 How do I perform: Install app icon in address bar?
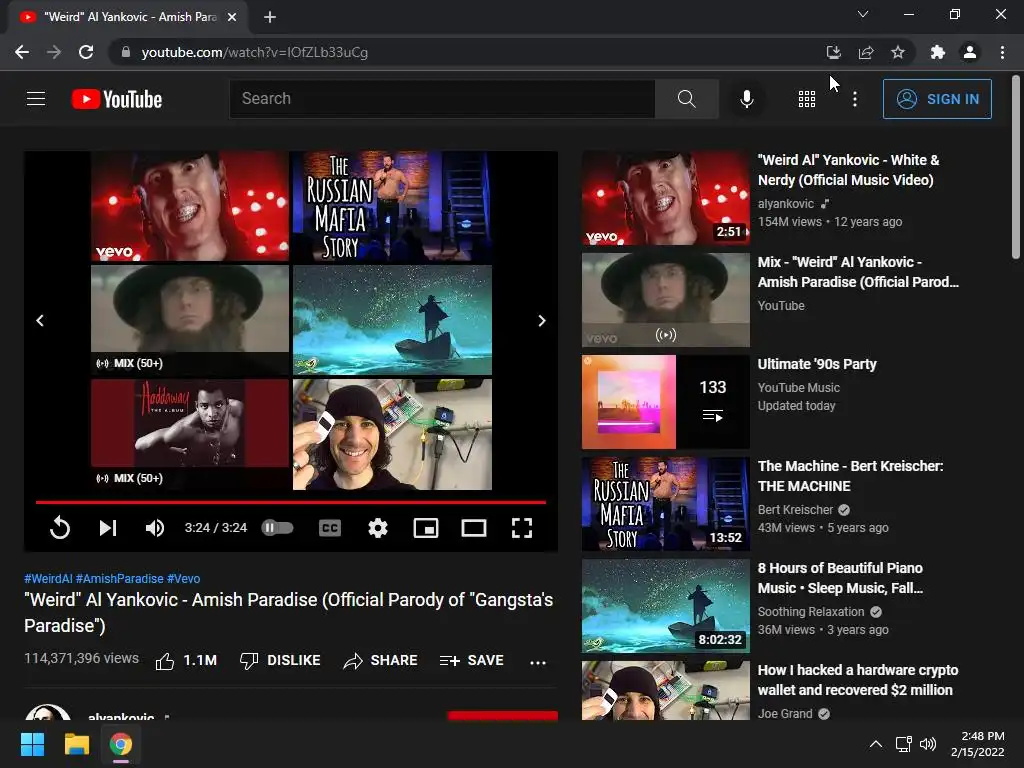pos(833,52)
